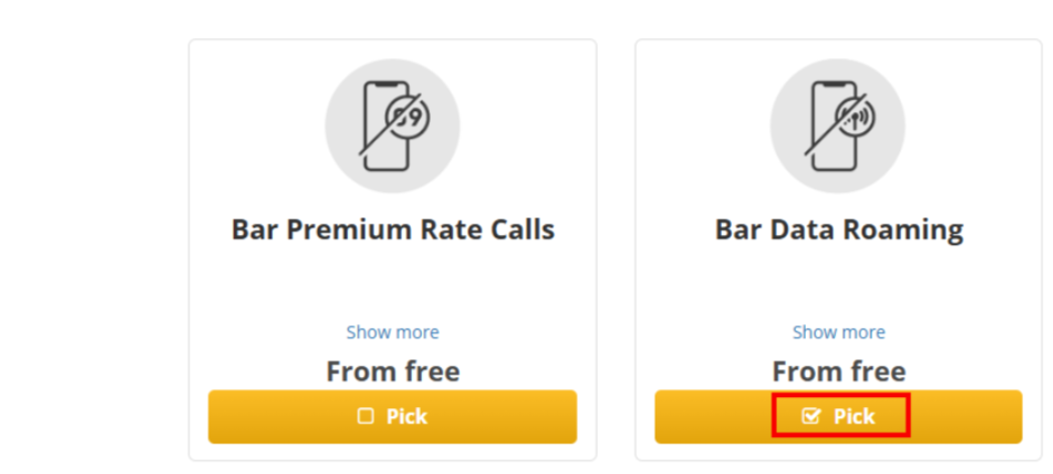1053x474 pixels.
Task: Click From free price under Premium Rate Calls
Action: [393, 371]
